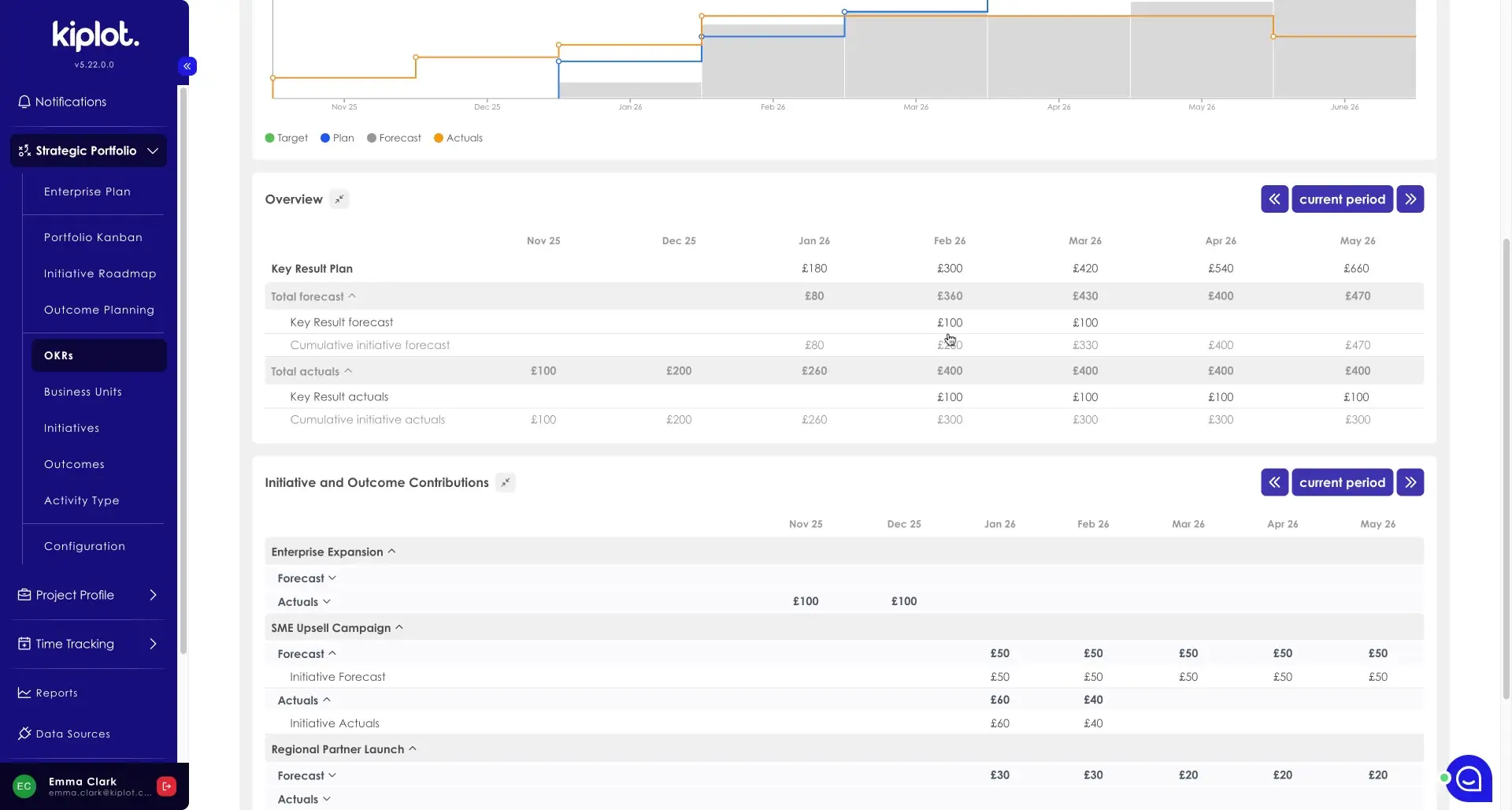Click the Strategic Portfolio crosshair icon
Image resolution: width=1512 pixels, height=810 pixels.
tap(23, 150)
